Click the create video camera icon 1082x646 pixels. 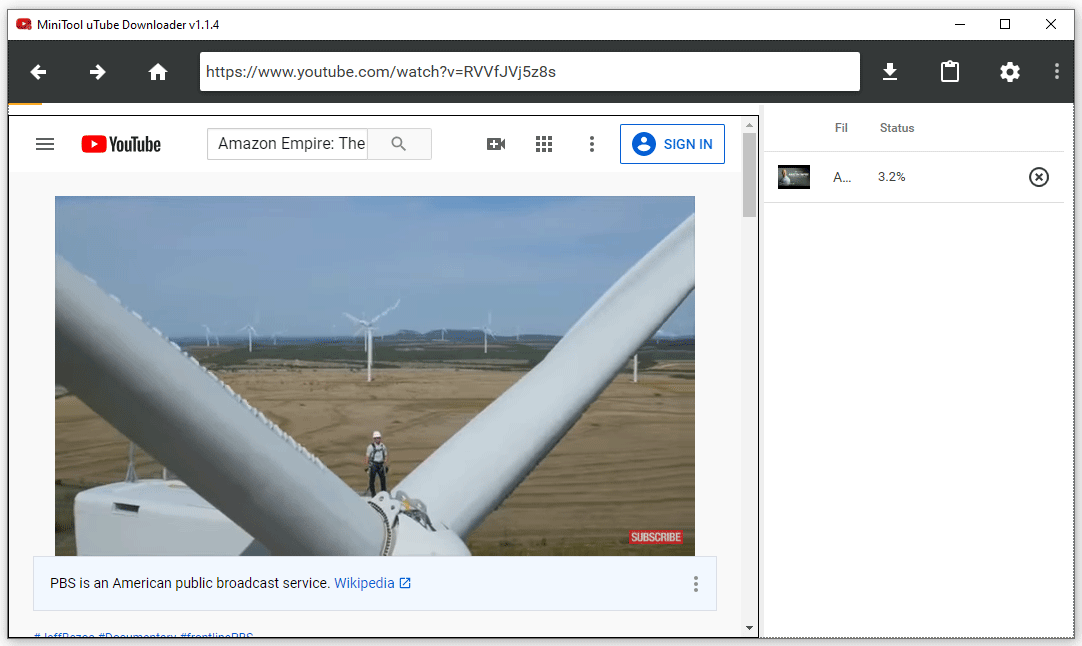[496, 143]
